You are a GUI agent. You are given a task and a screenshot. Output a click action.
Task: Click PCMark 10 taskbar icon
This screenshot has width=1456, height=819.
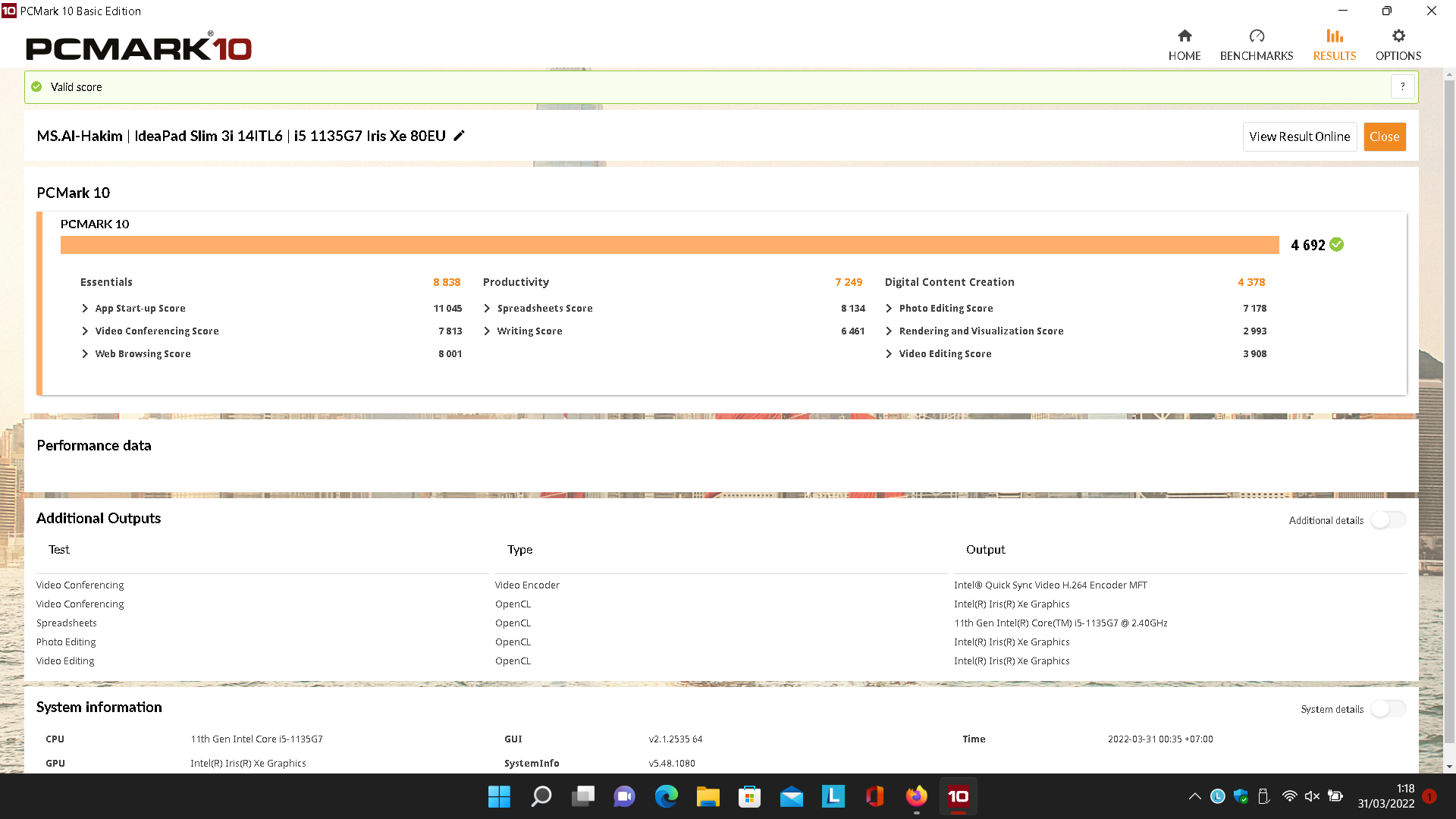coord(958,796)
